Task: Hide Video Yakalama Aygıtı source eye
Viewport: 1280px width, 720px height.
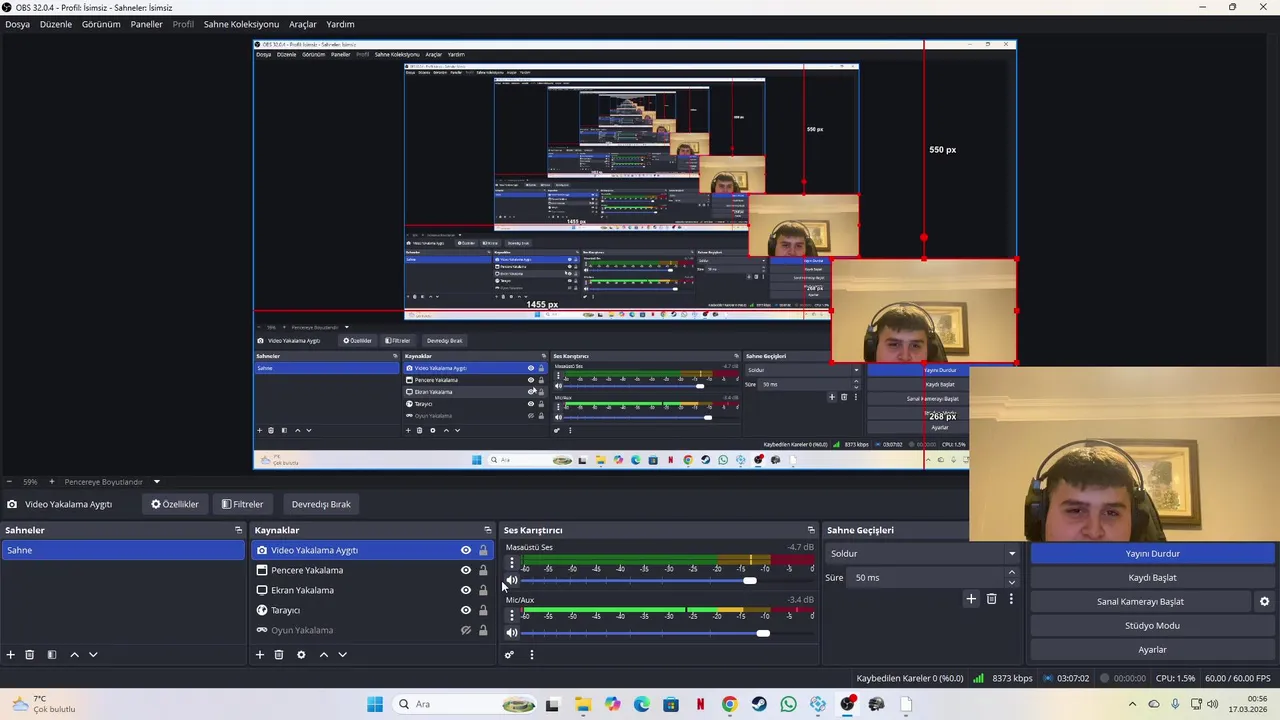Action: 465,550
